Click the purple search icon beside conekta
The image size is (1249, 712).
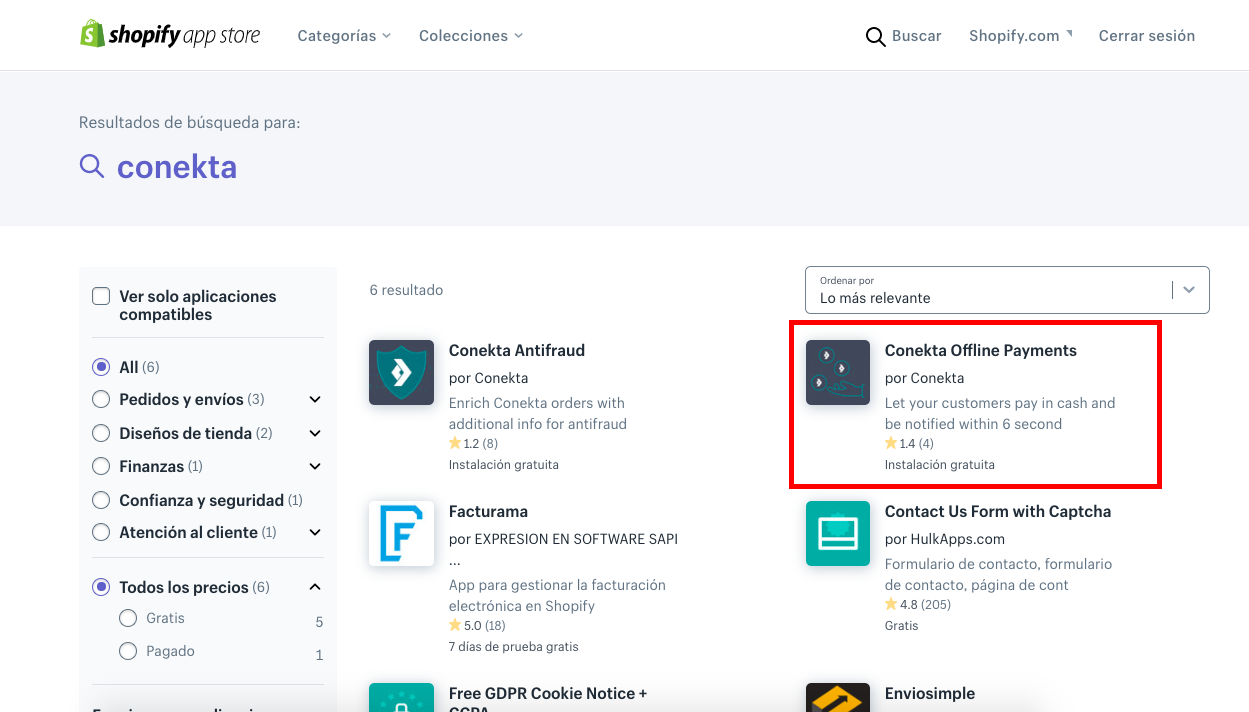[92, 166]
